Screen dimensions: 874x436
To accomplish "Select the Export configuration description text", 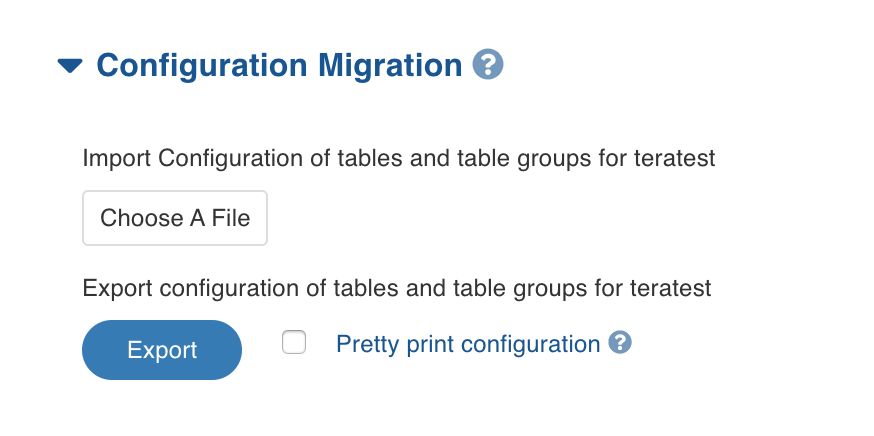I will pos(397,288).
